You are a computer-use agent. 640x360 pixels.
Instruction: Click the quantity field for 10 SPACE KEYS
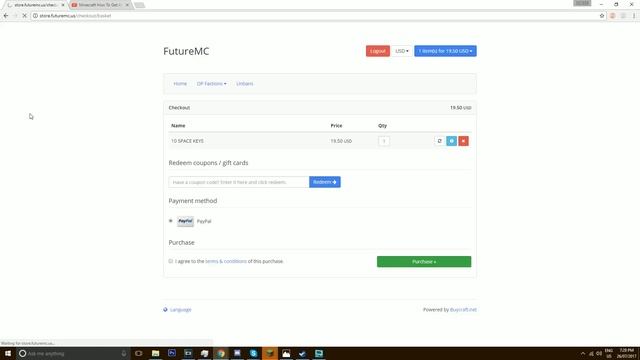pos(384,141)
